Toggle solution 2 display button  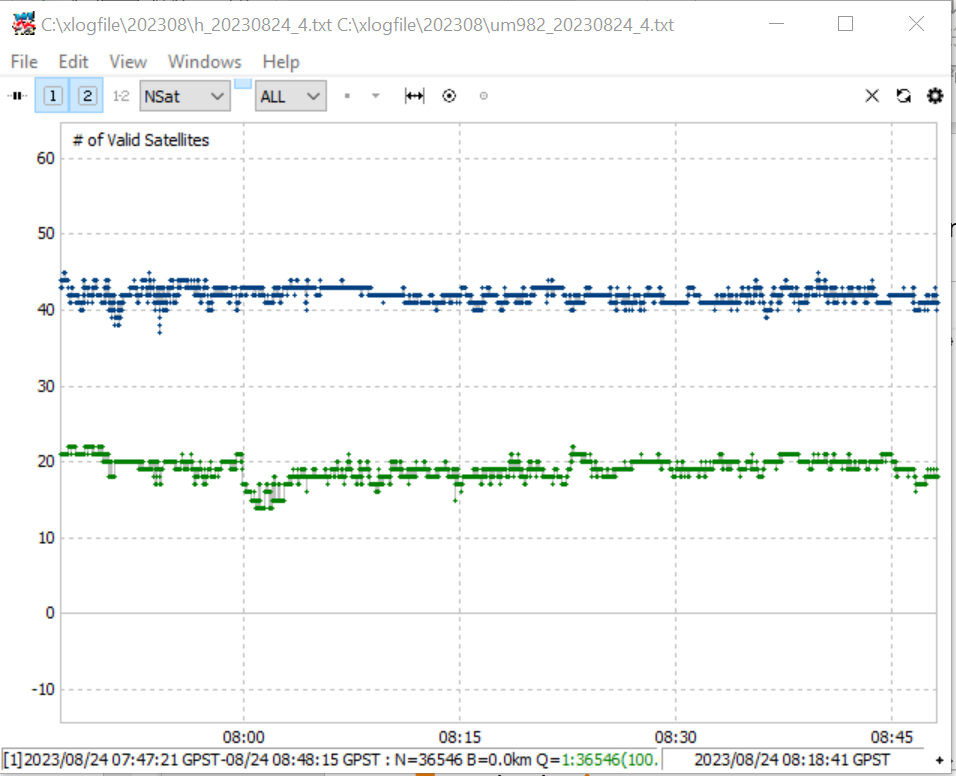[87, 96]
